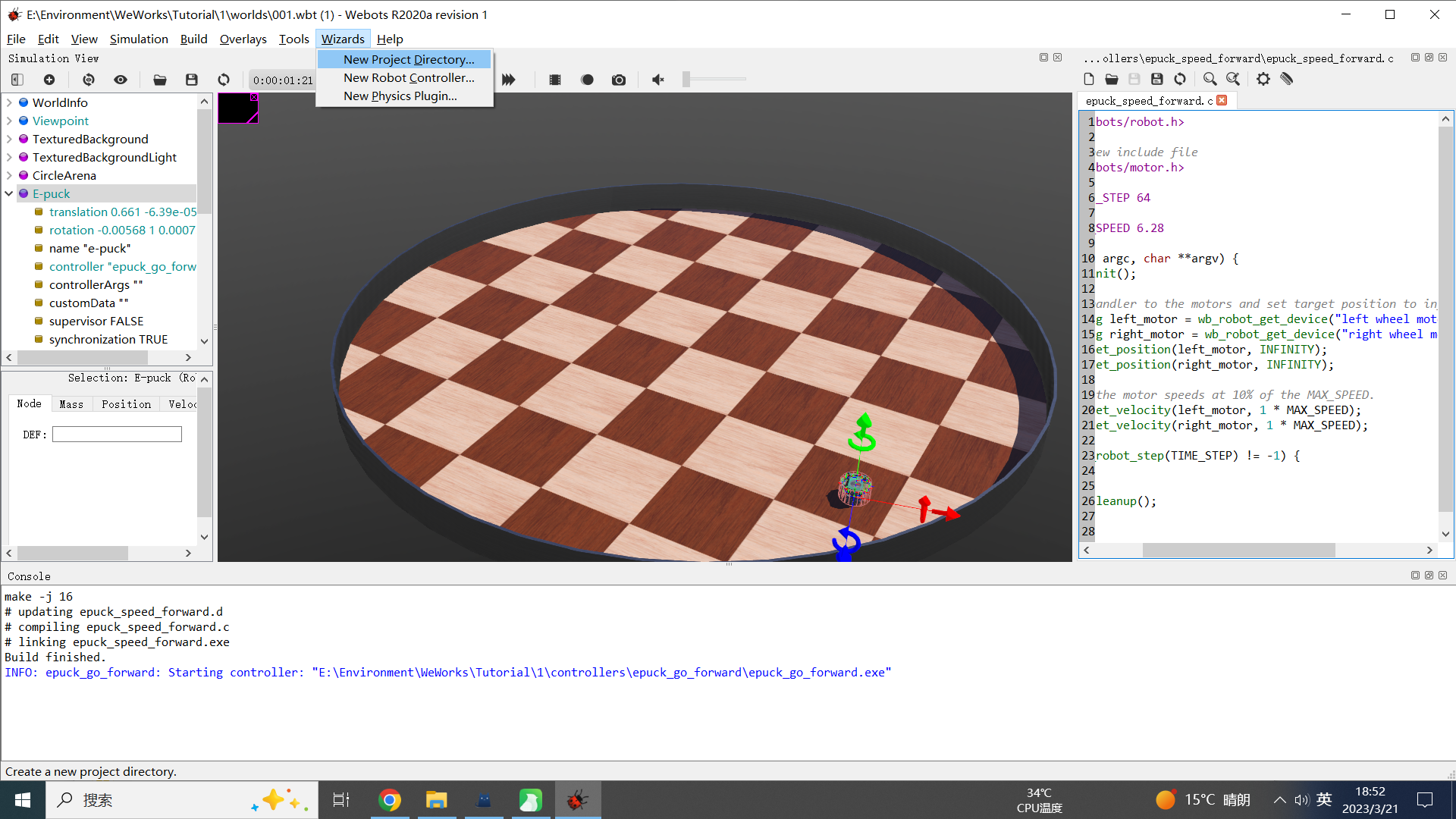1456x819 pixels.
Task: Choose New Physics Plugin menu entry
Action: pos(404,96)
